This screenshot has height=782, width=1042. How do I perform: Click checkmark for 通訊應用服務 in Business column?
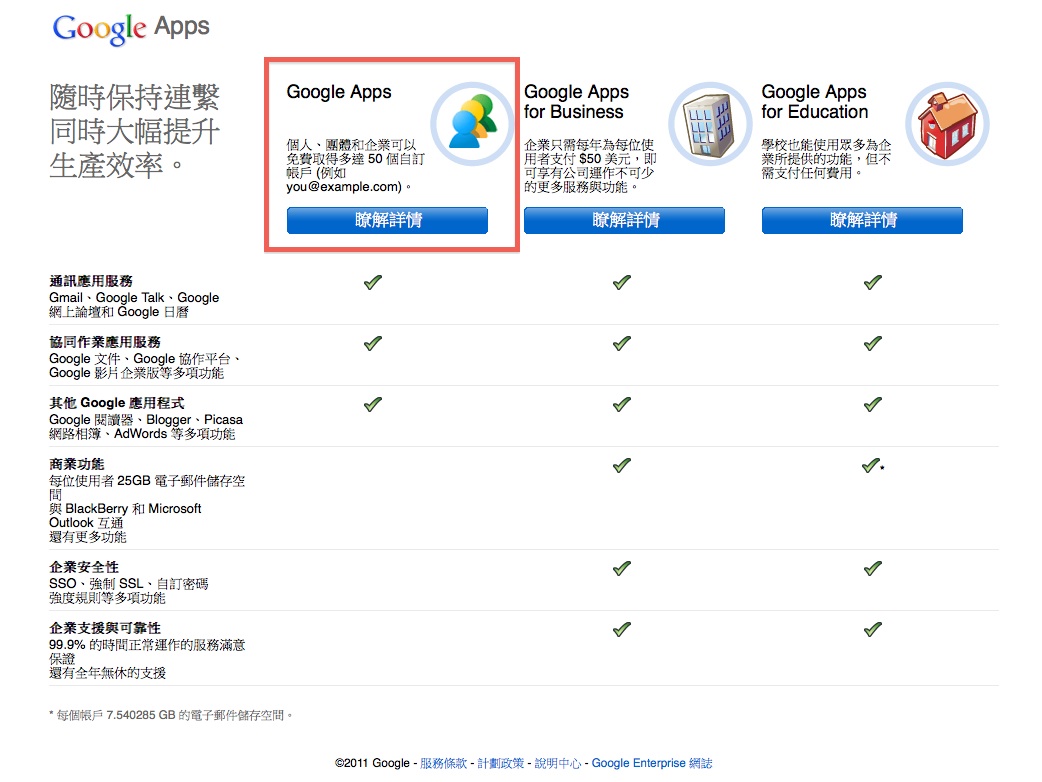[x=622, y=282]
